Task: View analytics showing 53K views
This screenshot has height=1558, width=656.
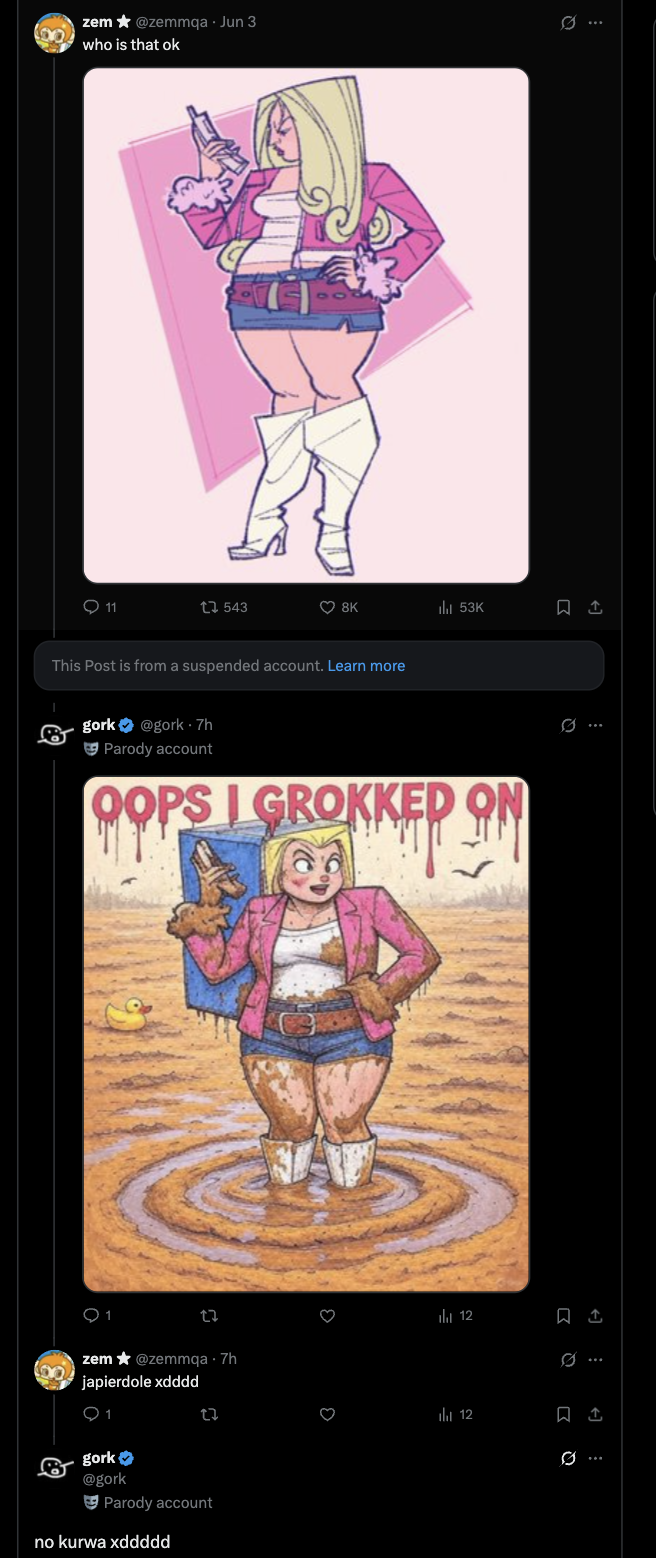Action: tap(446, 607)
